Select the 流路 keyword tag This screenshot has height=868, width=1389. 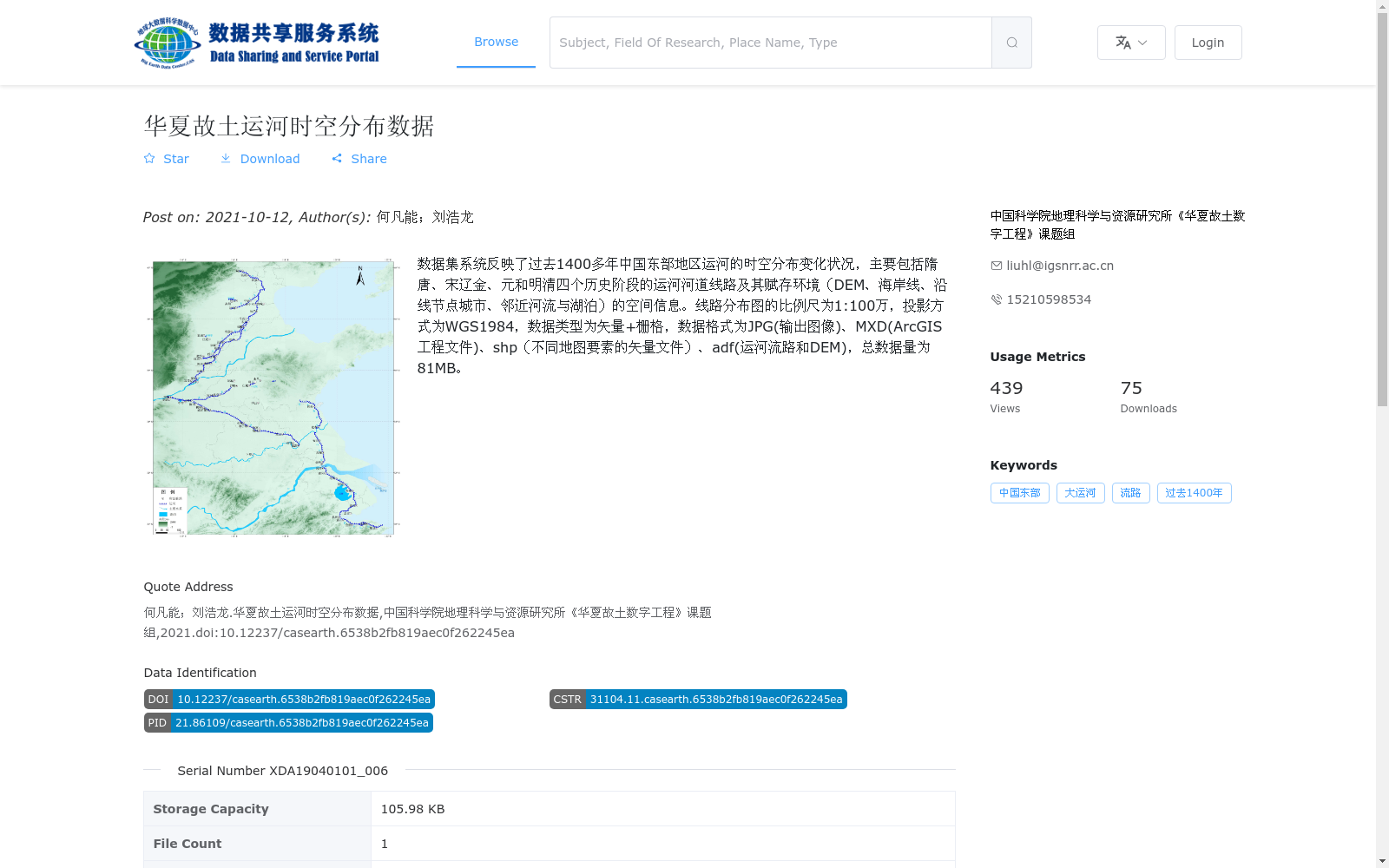point(1130,493)
